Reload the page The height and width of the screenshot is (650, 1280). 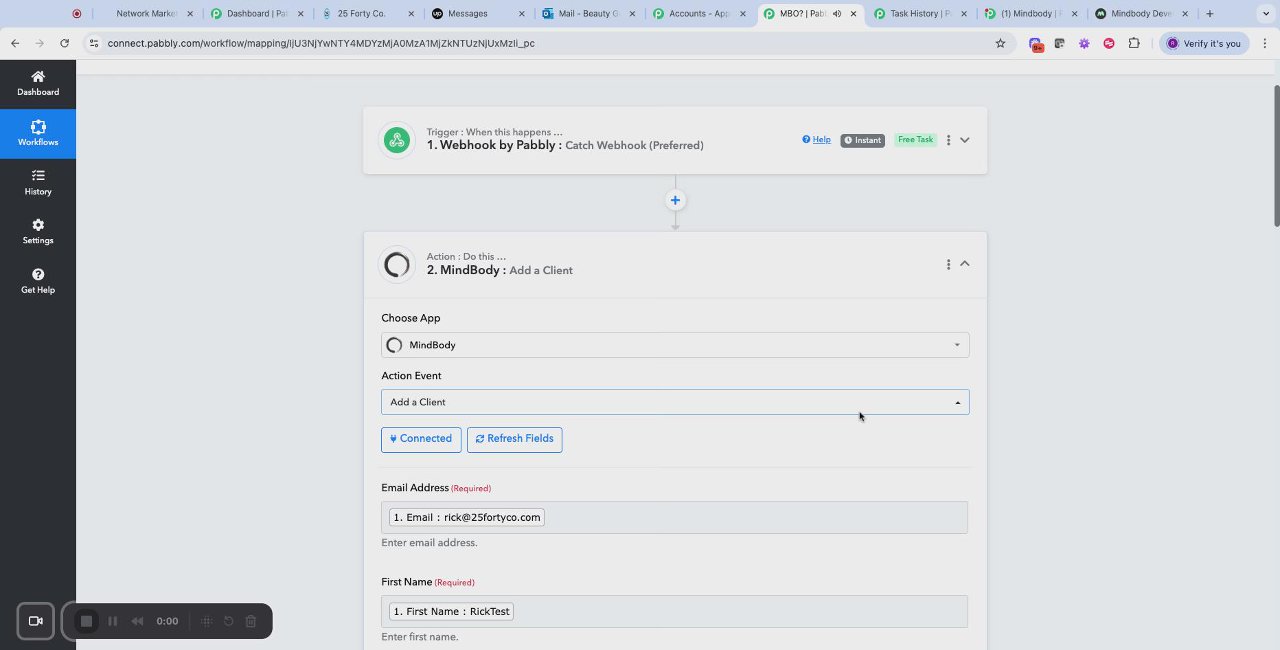[x=65, y=43]
